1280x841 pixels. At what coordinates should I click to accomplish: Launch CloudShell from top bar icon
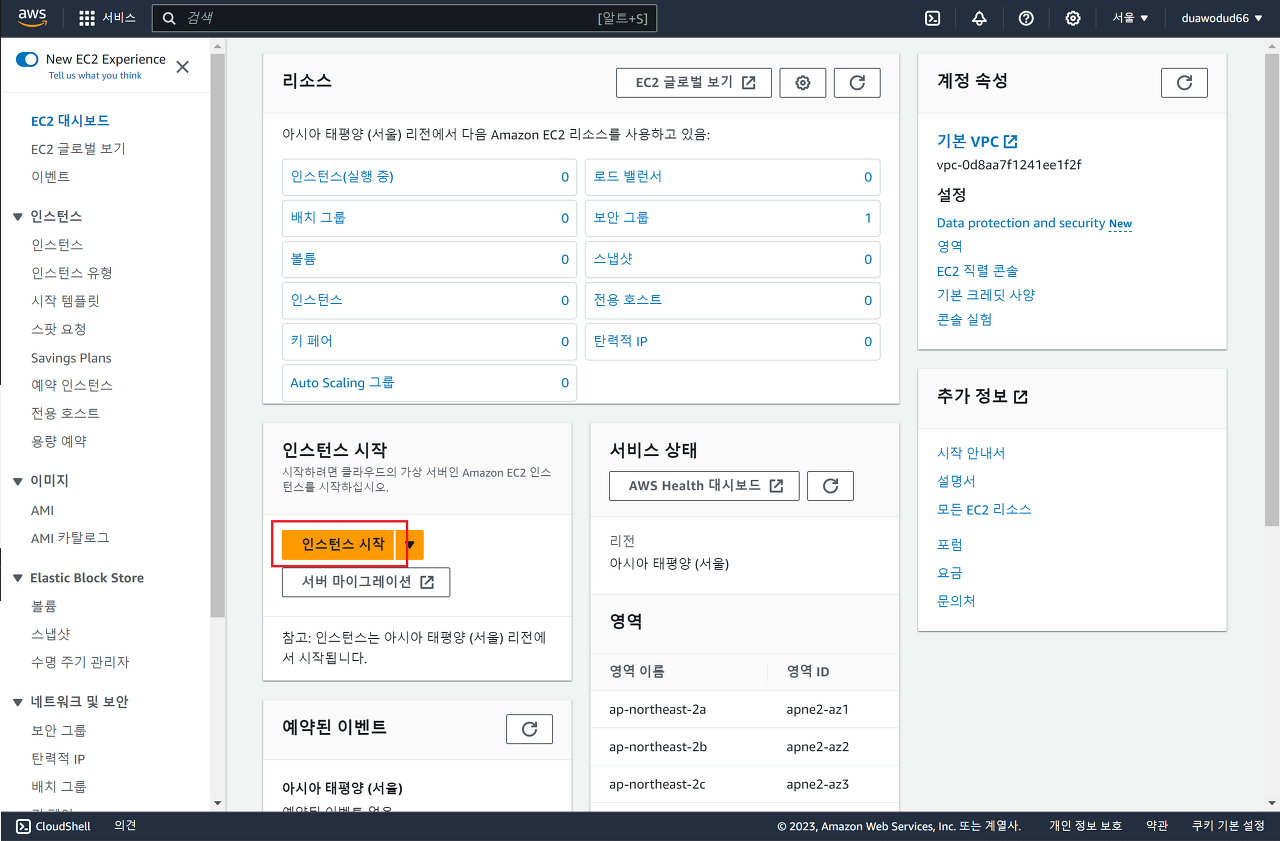[931, 18]
